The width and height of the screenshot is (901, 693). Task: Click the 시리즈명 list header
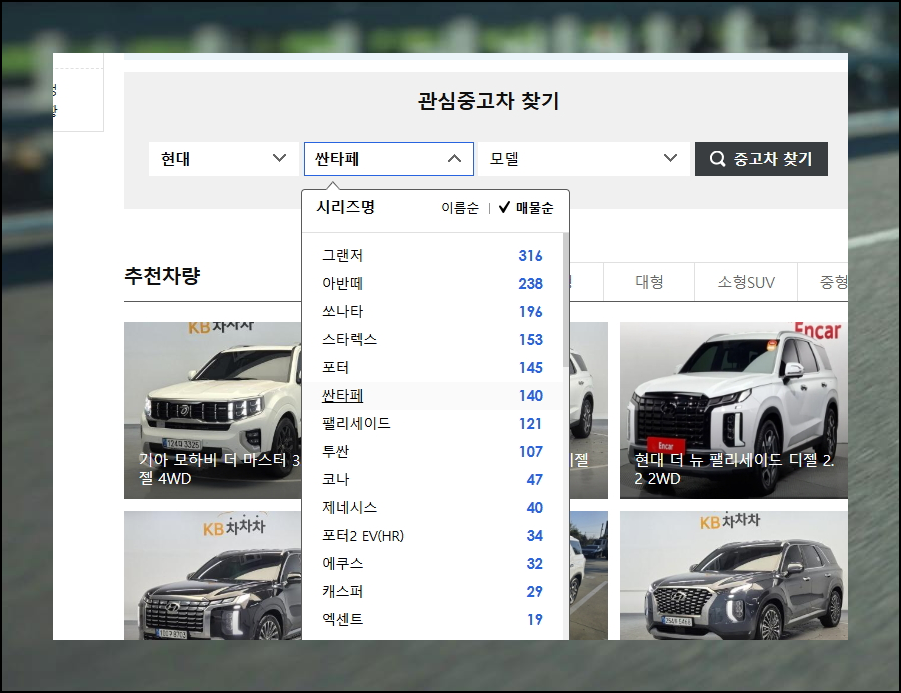click(x=345, y=207)
